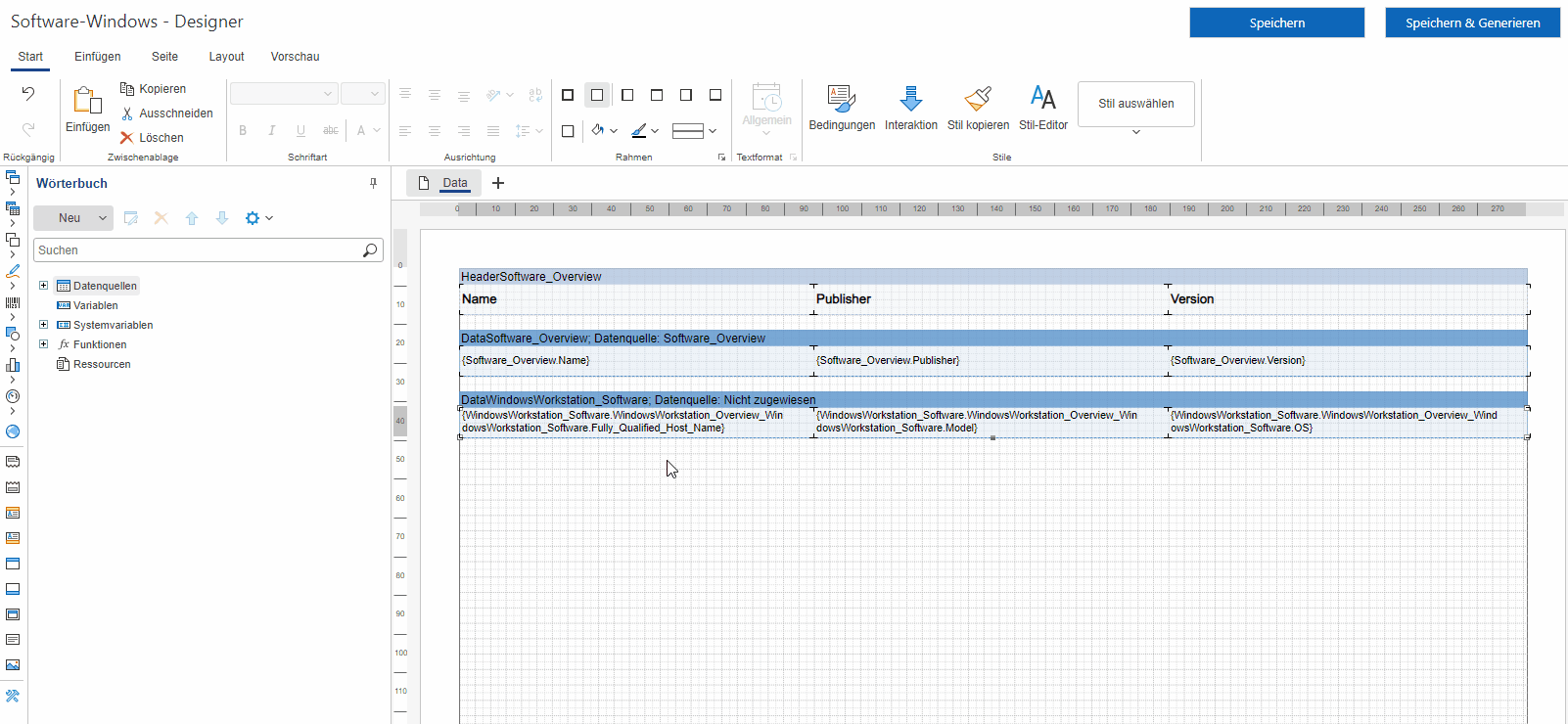
Task: Expand the Datenquellen tree node
Action: click(43, 286)
